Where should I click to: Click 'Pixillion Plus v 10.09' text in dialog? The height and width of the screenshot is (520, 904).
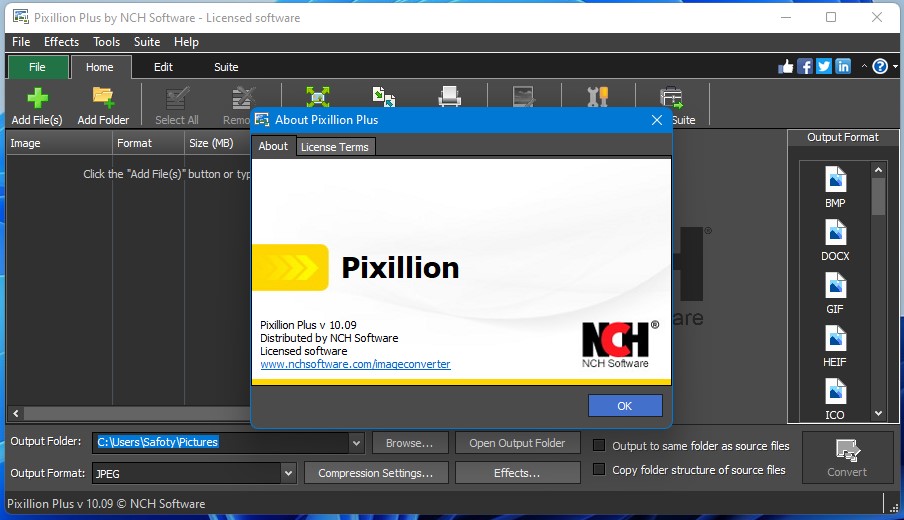click(308, 325)
